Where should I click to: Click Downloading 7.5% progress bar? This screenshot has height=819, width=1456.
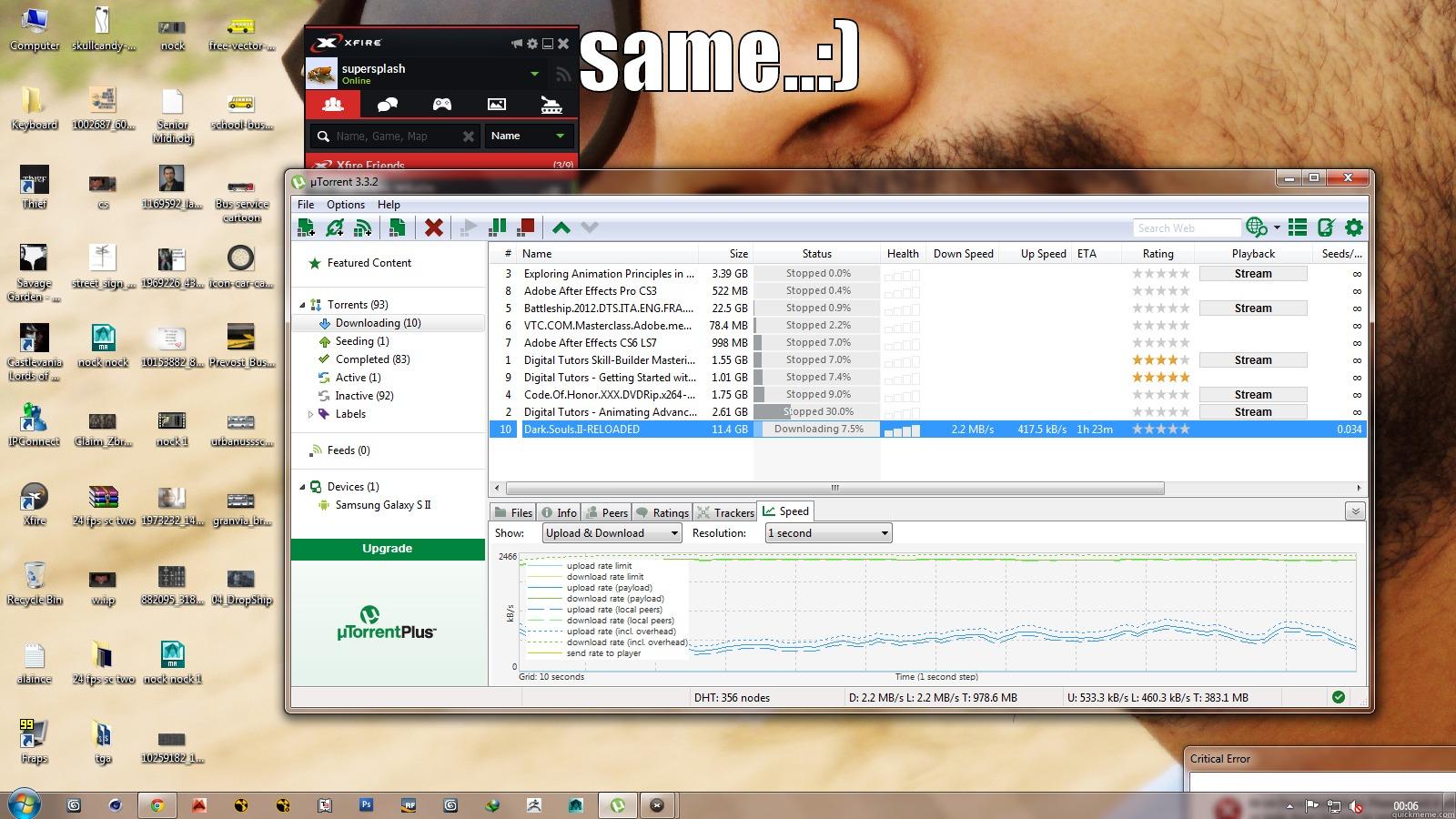point(817,429)
